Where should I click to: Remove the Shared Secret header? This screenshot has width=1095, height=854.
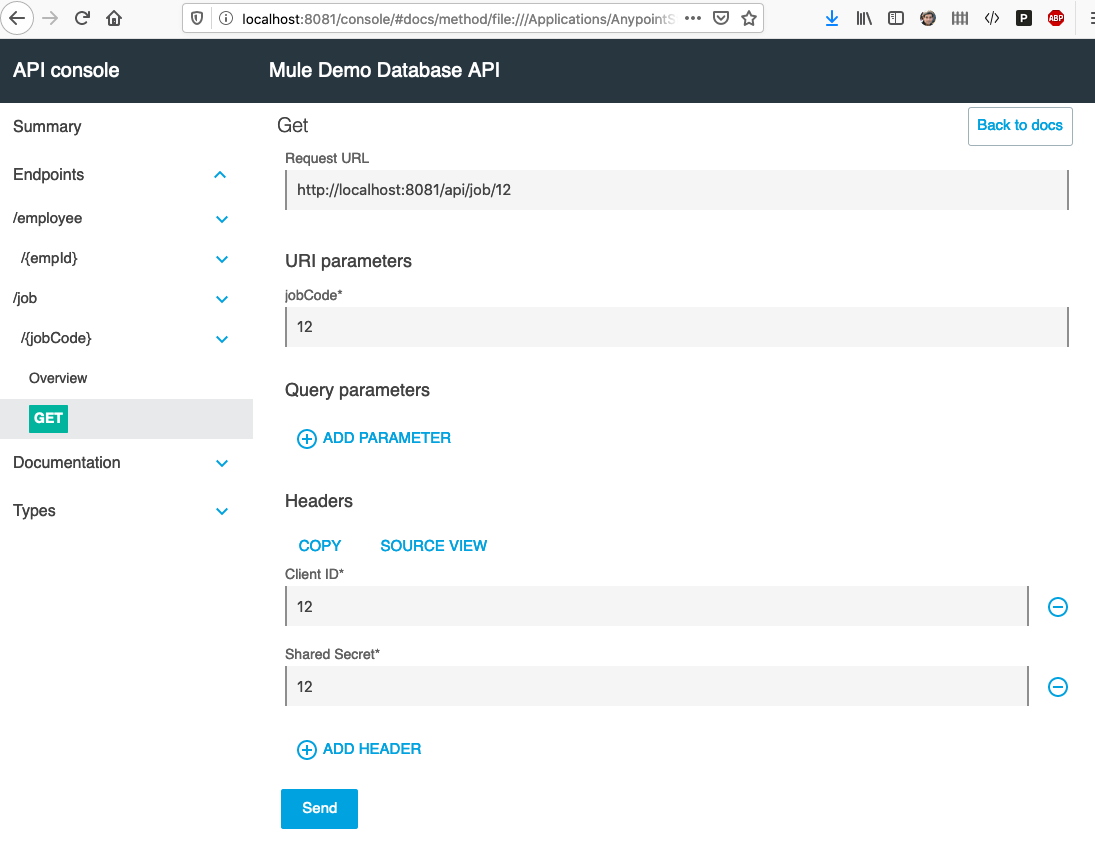coord(1057,687)
